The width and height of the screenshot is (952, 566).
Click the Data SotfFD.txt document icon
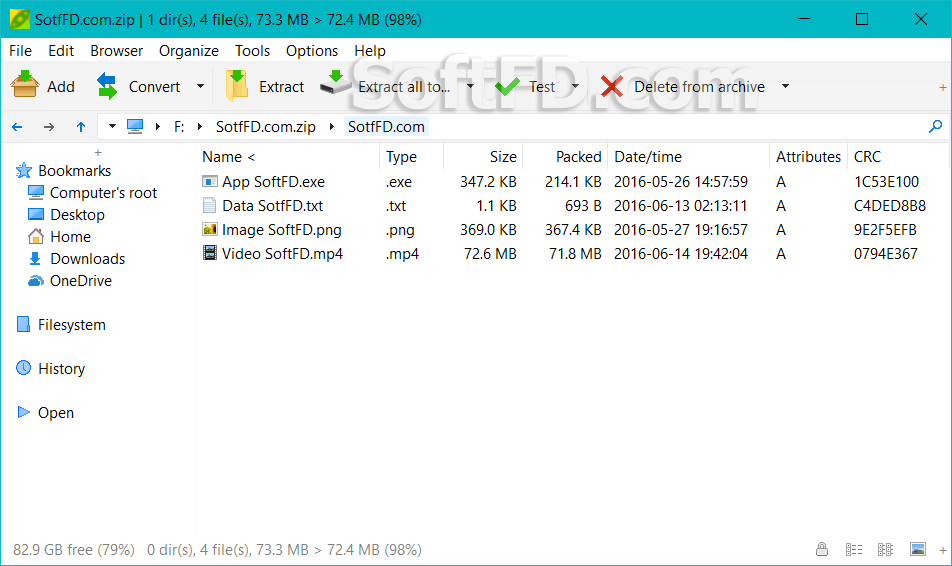click(209, 205)
